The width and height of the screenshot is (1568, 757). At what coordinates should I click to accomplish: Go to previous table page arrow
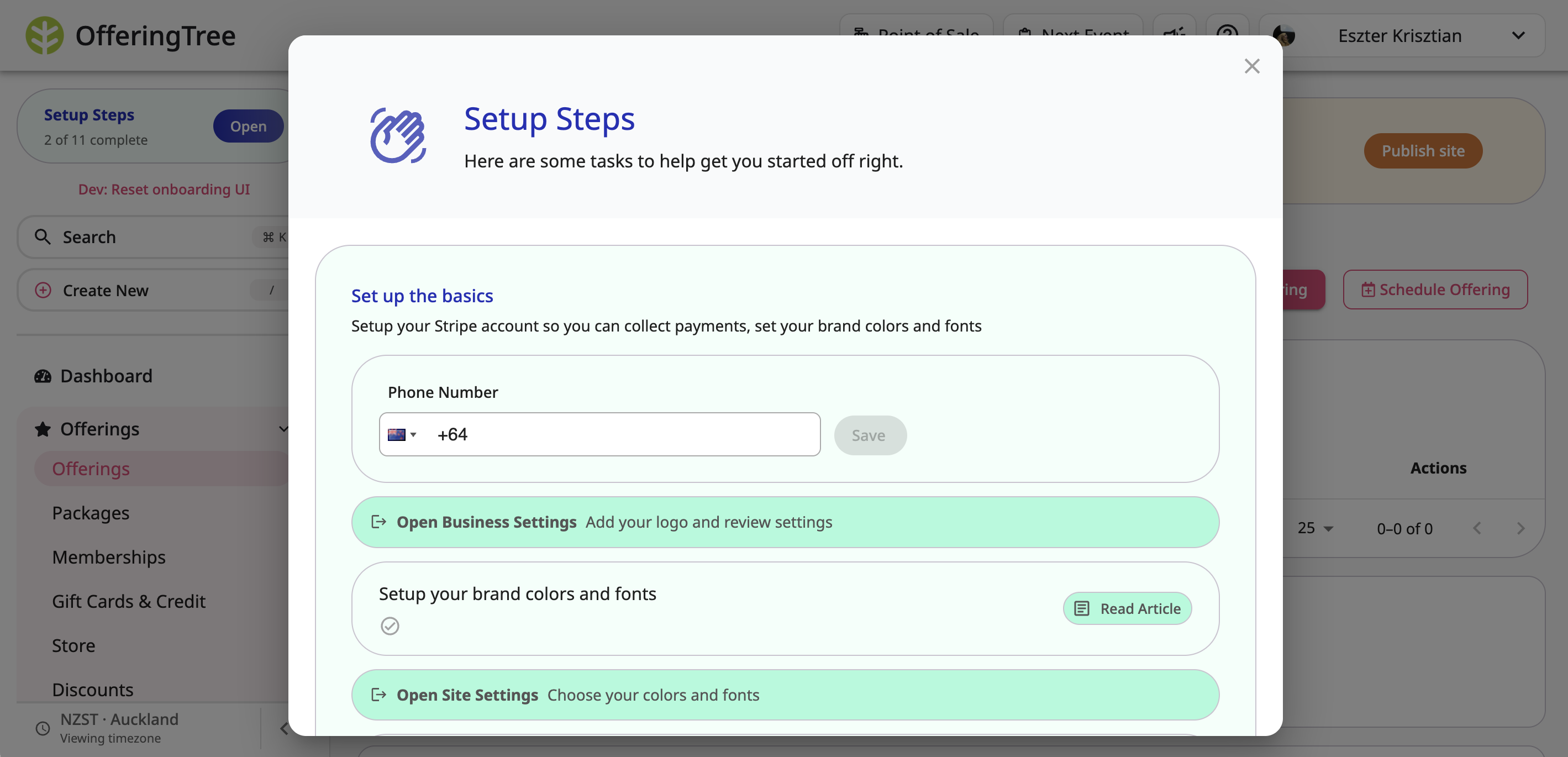pyautogui.click(x=1477, y=528)
